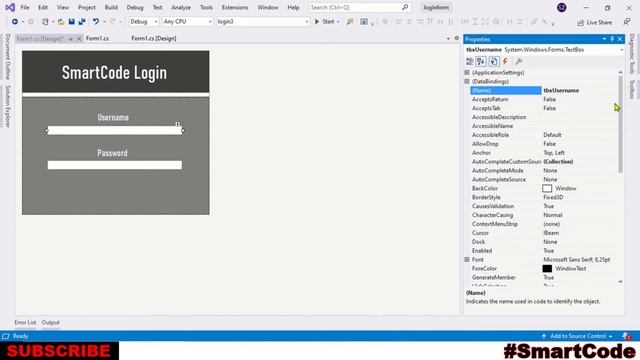Viewport: 640px width, 360px height.
Task: Select the Cursor property row
Action: [x=543, y=233]
